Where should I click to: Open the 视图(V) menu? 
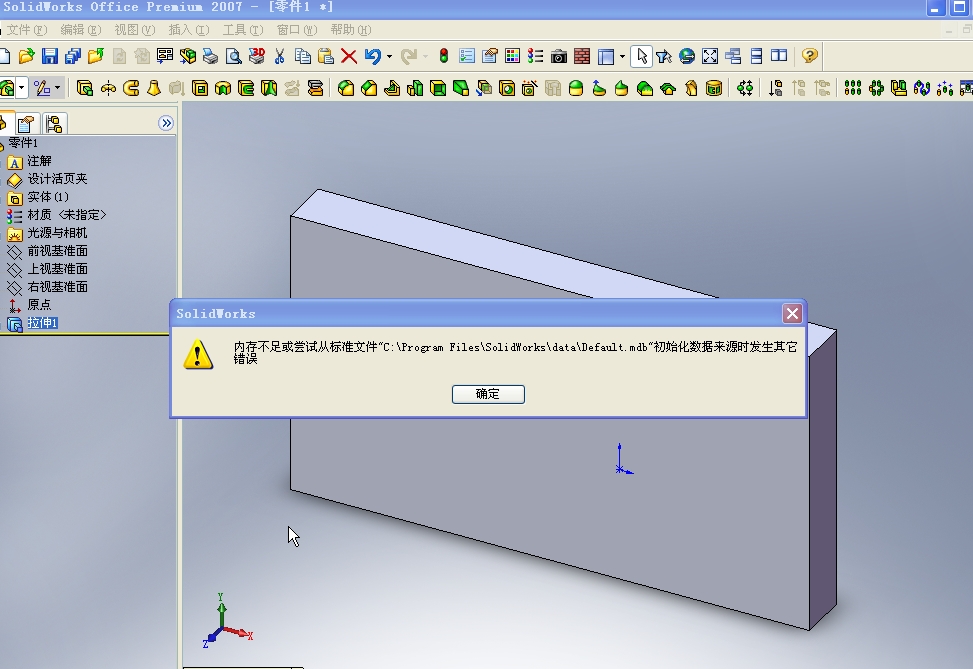[135, 30]
